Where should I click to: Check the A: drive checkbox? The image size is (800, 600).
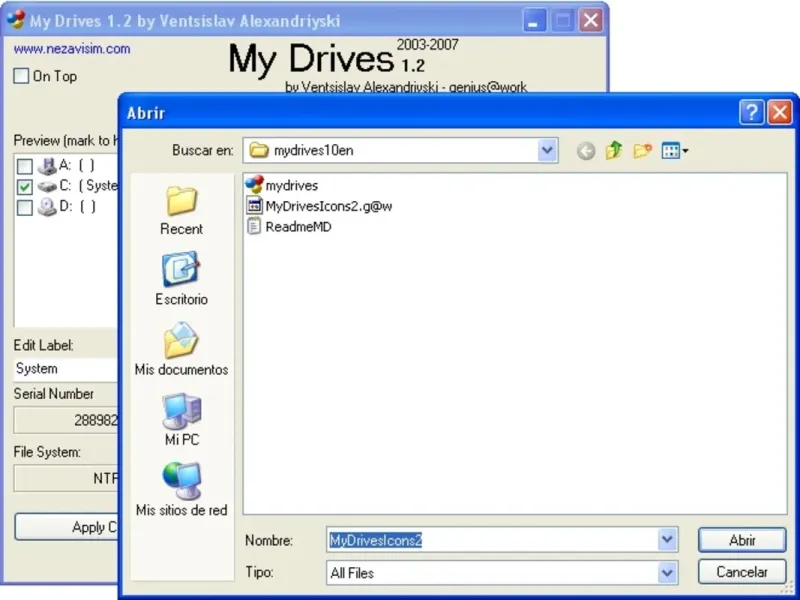(24, 166)
